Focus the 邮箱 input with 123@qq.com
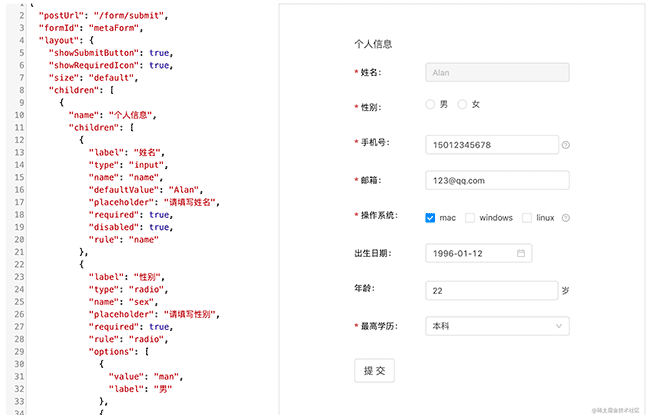 click(x=497, y=180)
